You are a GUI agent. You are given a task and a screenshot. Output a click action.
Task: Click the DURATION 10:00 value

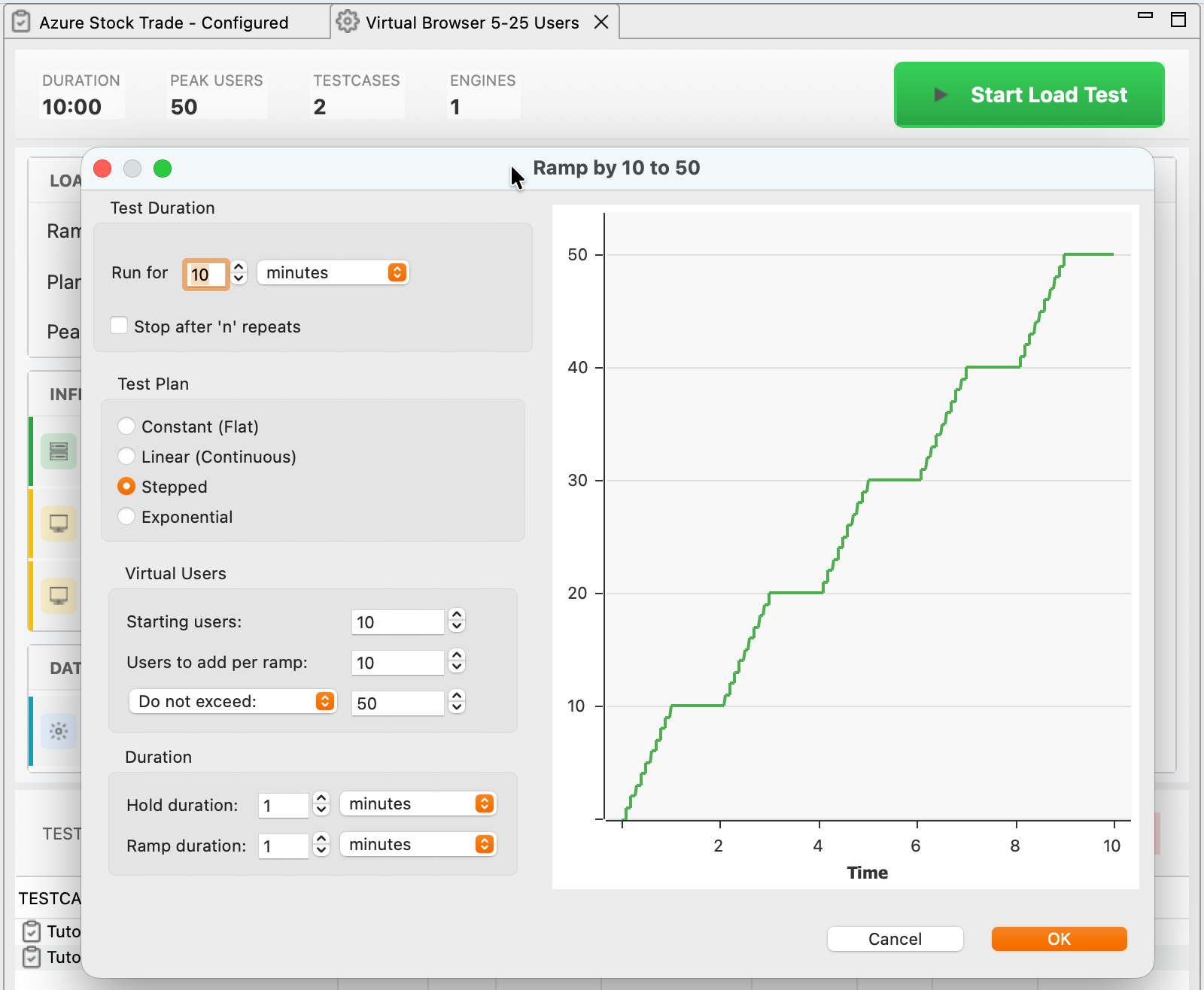pyautogui.click(x=71, y=107)
